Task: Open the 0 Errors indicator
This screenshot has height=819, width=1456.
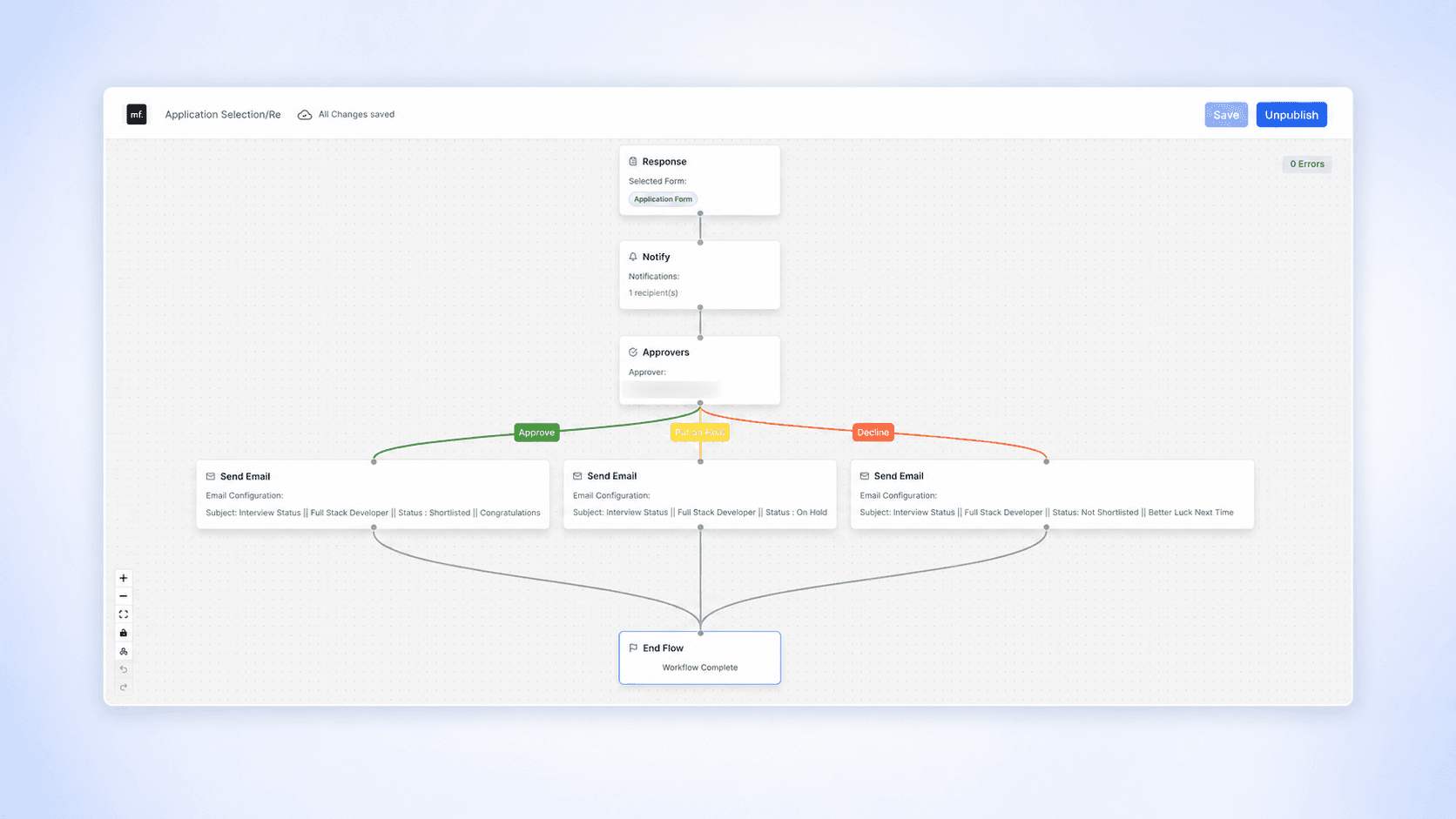Action: pos(1307,164)
